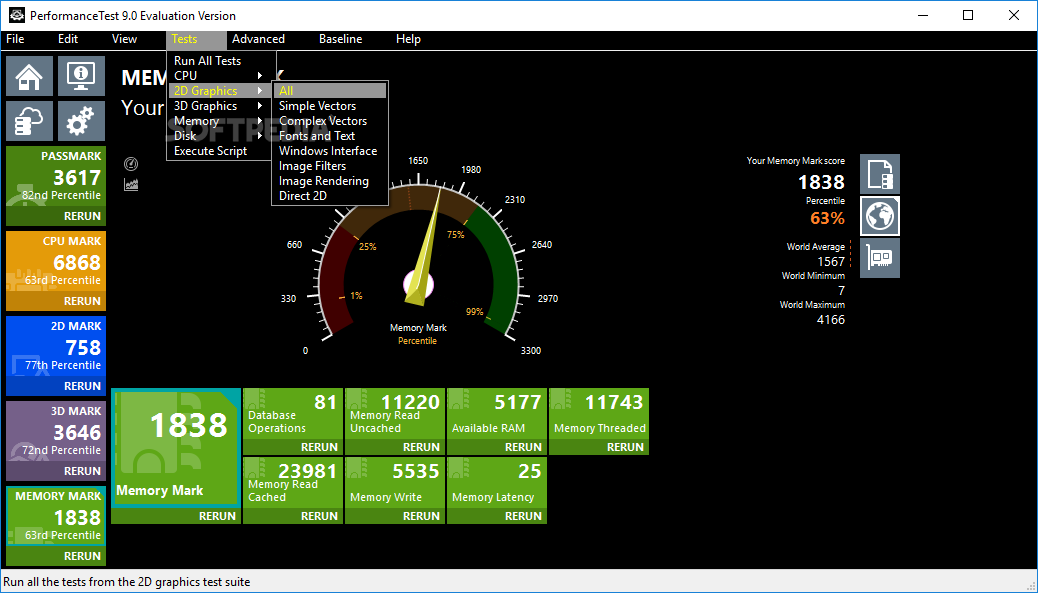Expand the Disk submenu
Image resolution: width=1038 pixels, height=593 pixels.
220,136
